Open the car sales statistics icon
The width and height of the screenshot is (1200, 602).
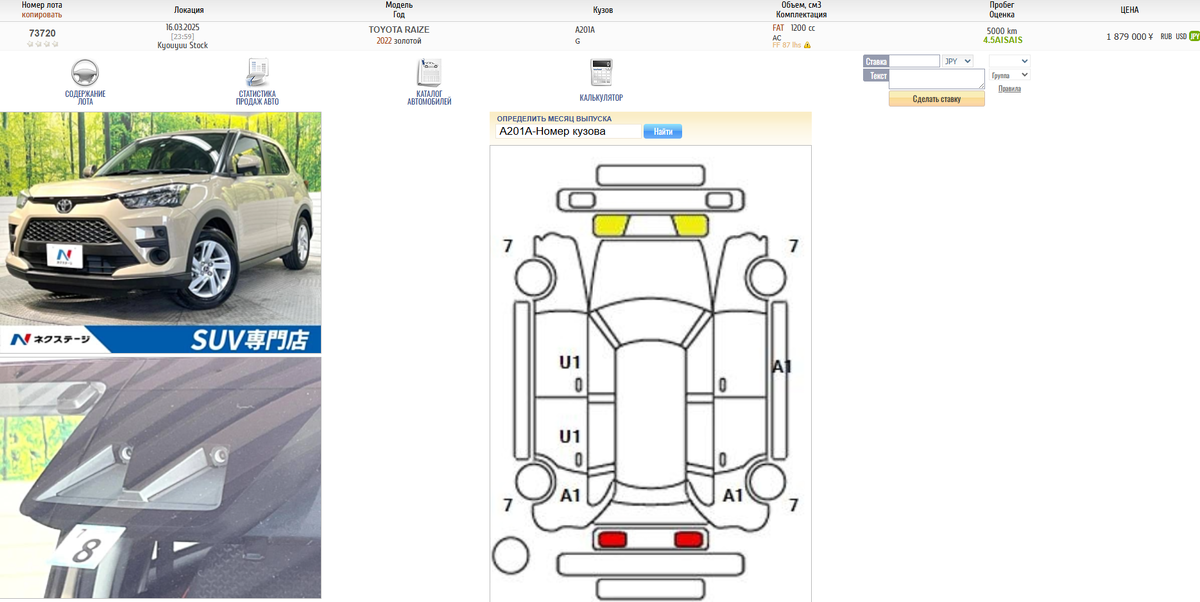(x=258, y=73)
